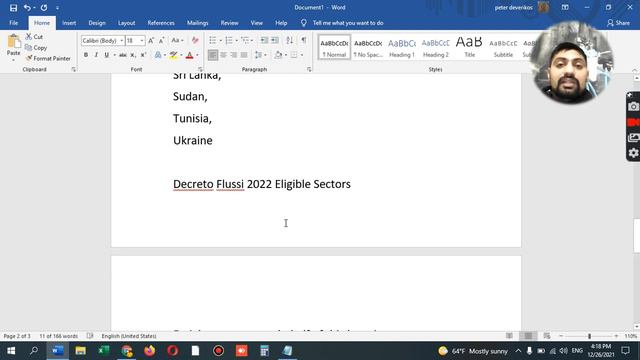Open the font color dropdown arrow
The height and width of the screenshot is (360, 640).
pyautogui.click(x=197, y=55)
